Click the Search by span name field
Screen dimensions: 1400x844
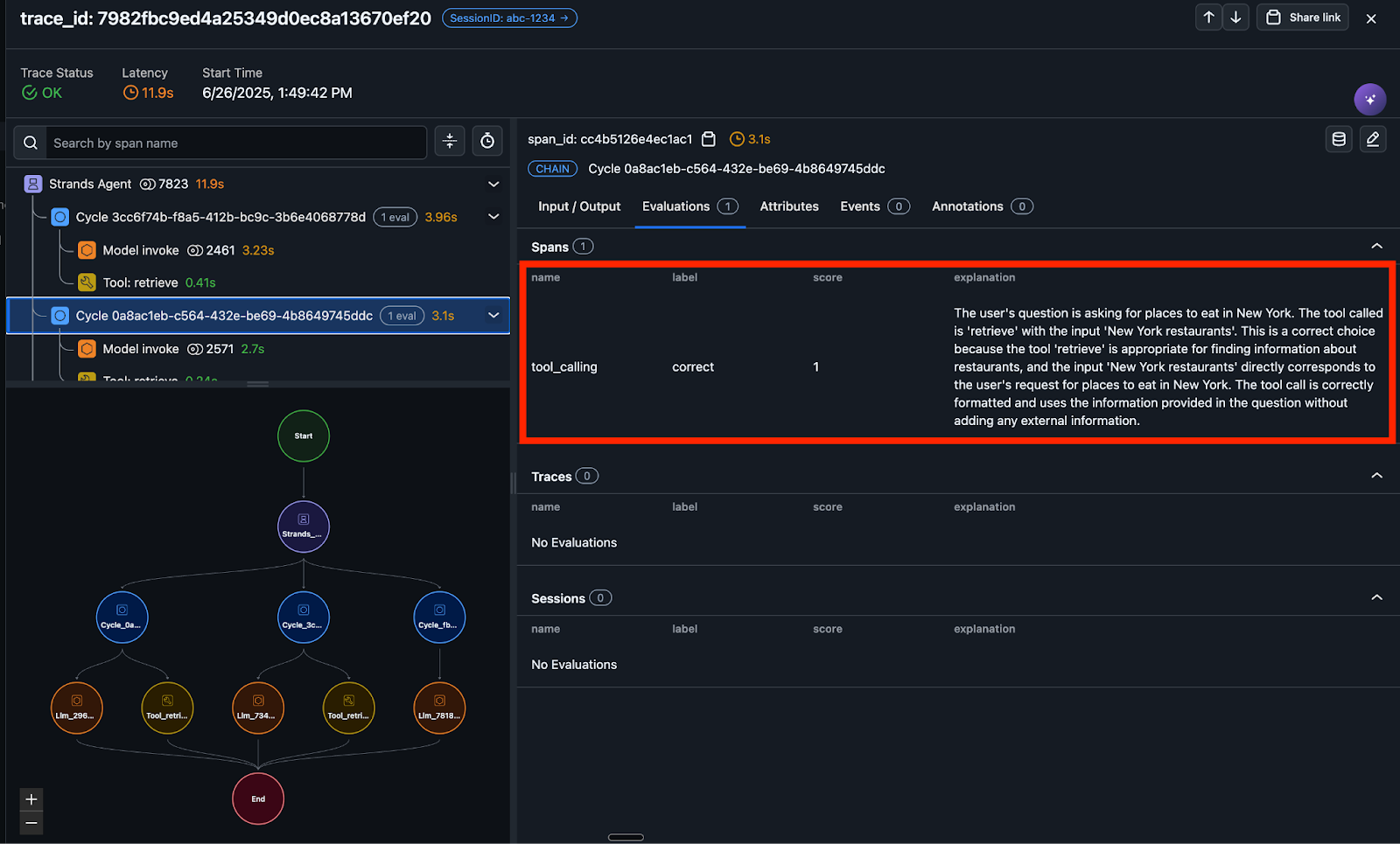[236, 143]
